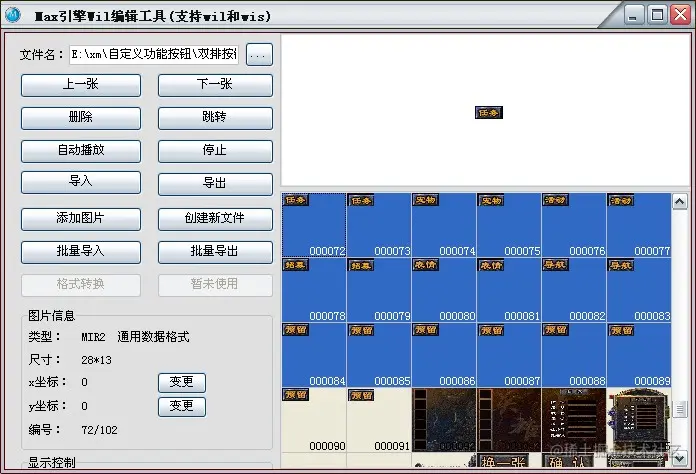Screen dimensions: 696x474
Task: Click the thumbnail list scrollbar handle
Action: (680, 409)
